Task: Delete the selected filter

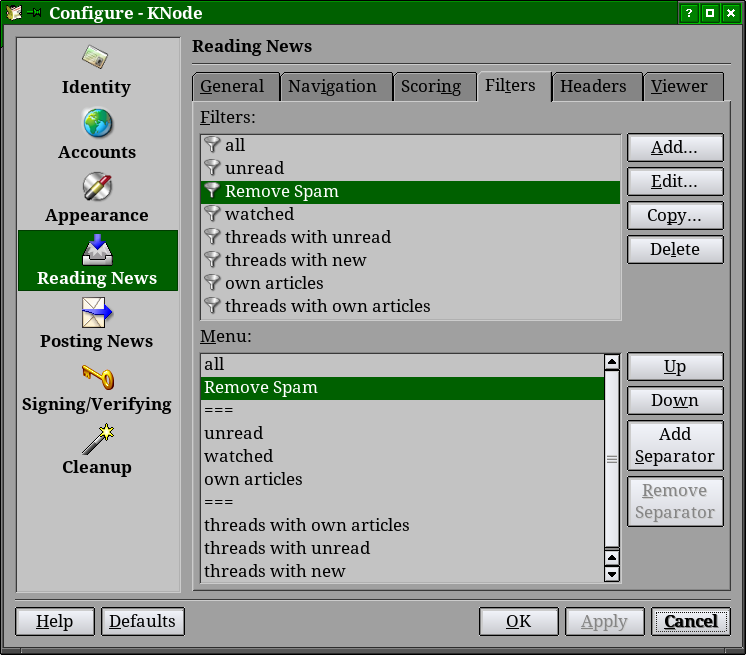Action: tap(675, 249)
